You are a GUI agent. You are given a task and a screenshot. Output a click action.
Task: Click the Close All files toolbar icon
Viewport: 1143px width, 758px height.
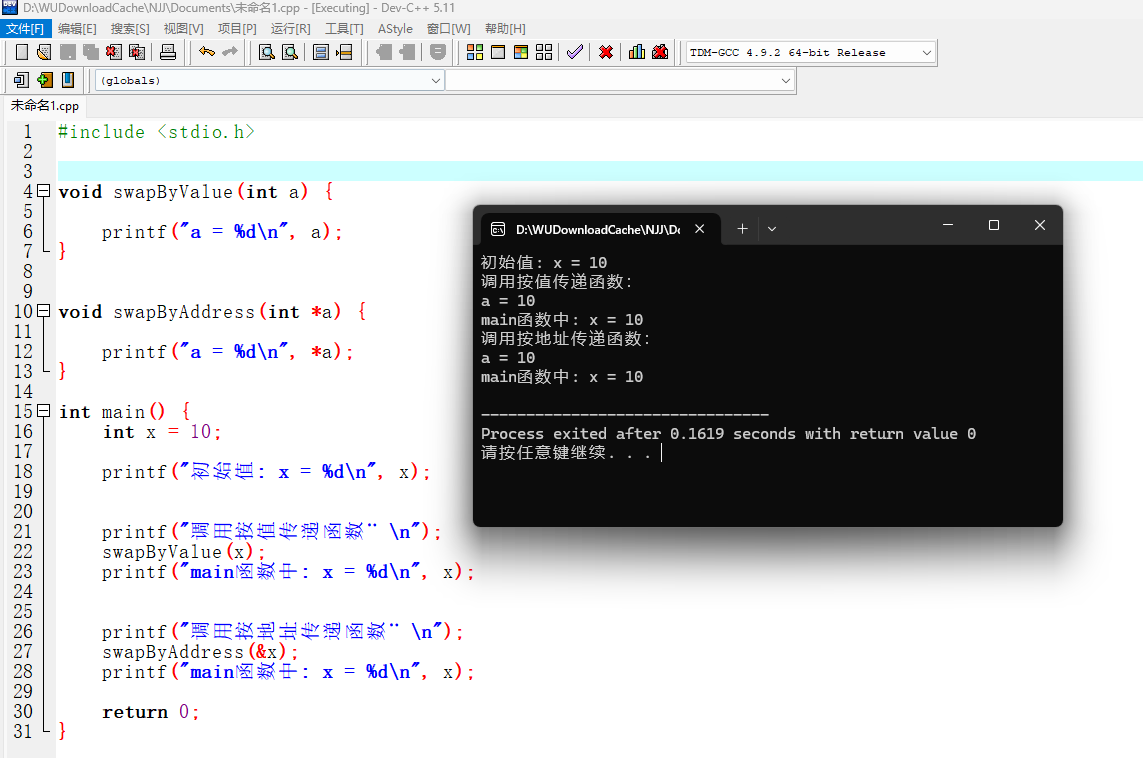click(137, 52)
